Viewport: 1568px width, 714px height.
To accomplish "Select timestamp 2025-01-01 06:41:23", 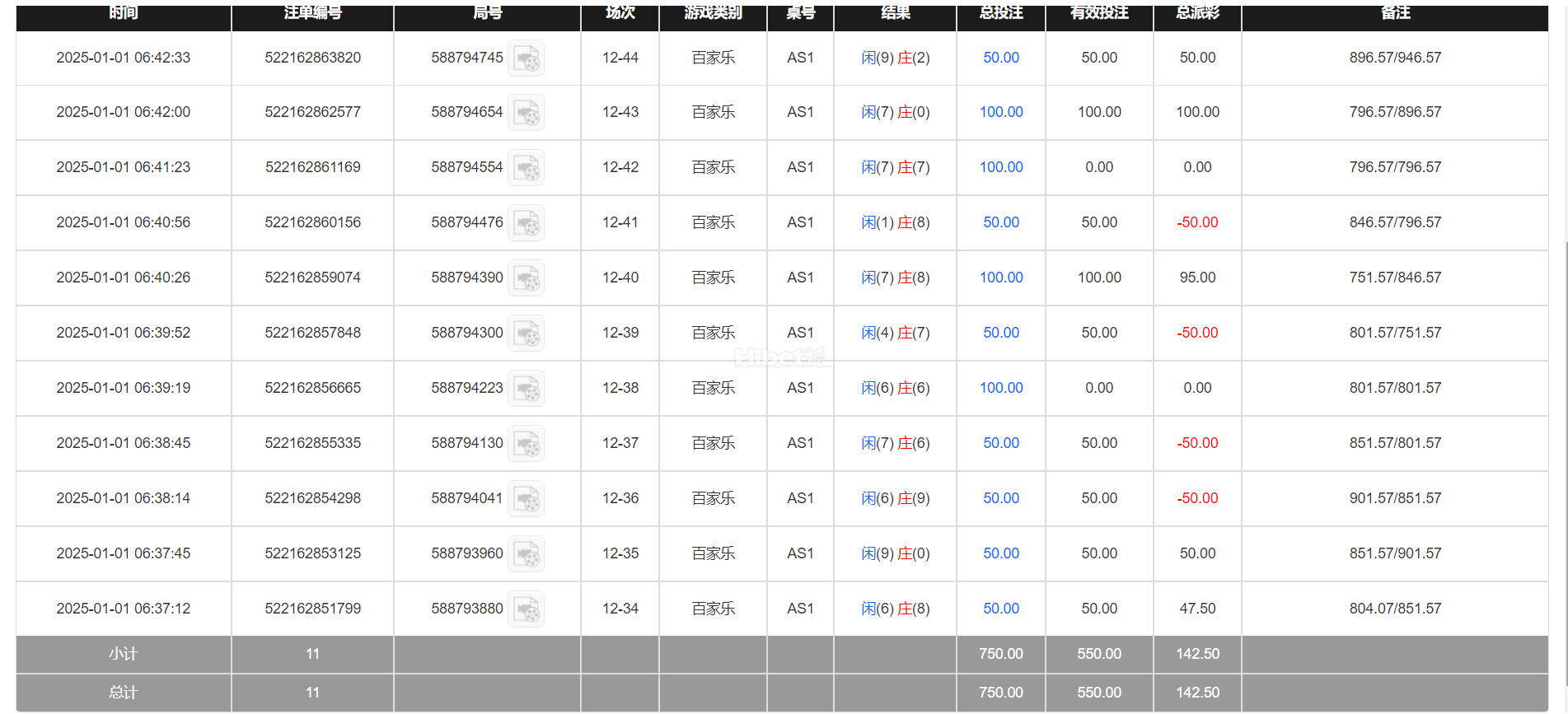I will point(124,167).
